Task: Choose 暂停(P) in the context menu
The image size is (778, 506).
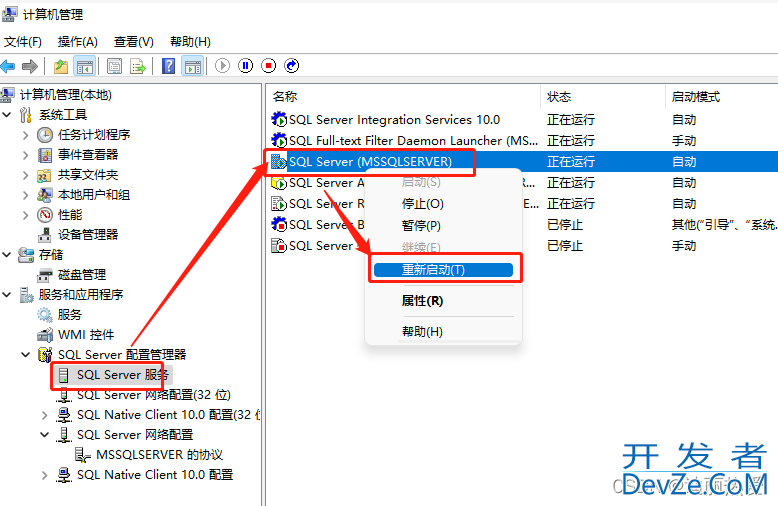Action: coord(421,226)
